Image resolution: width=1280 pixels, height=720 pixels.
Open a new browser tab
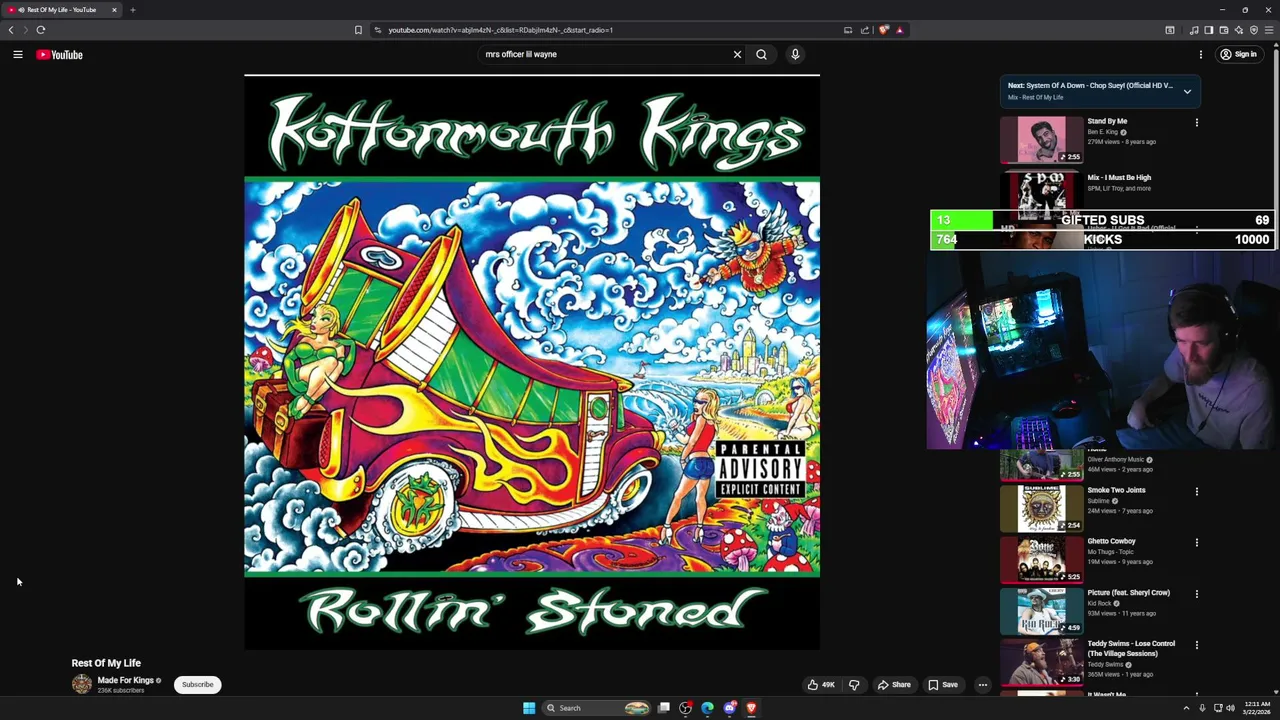click(132, 10)
